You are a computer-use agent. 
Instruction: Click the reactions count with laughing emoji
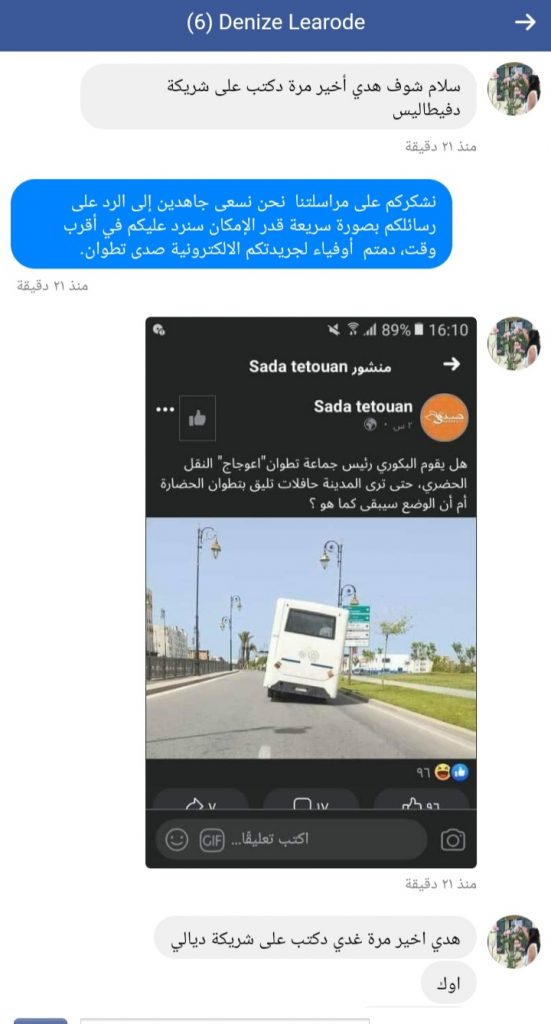tap(442, 773)
